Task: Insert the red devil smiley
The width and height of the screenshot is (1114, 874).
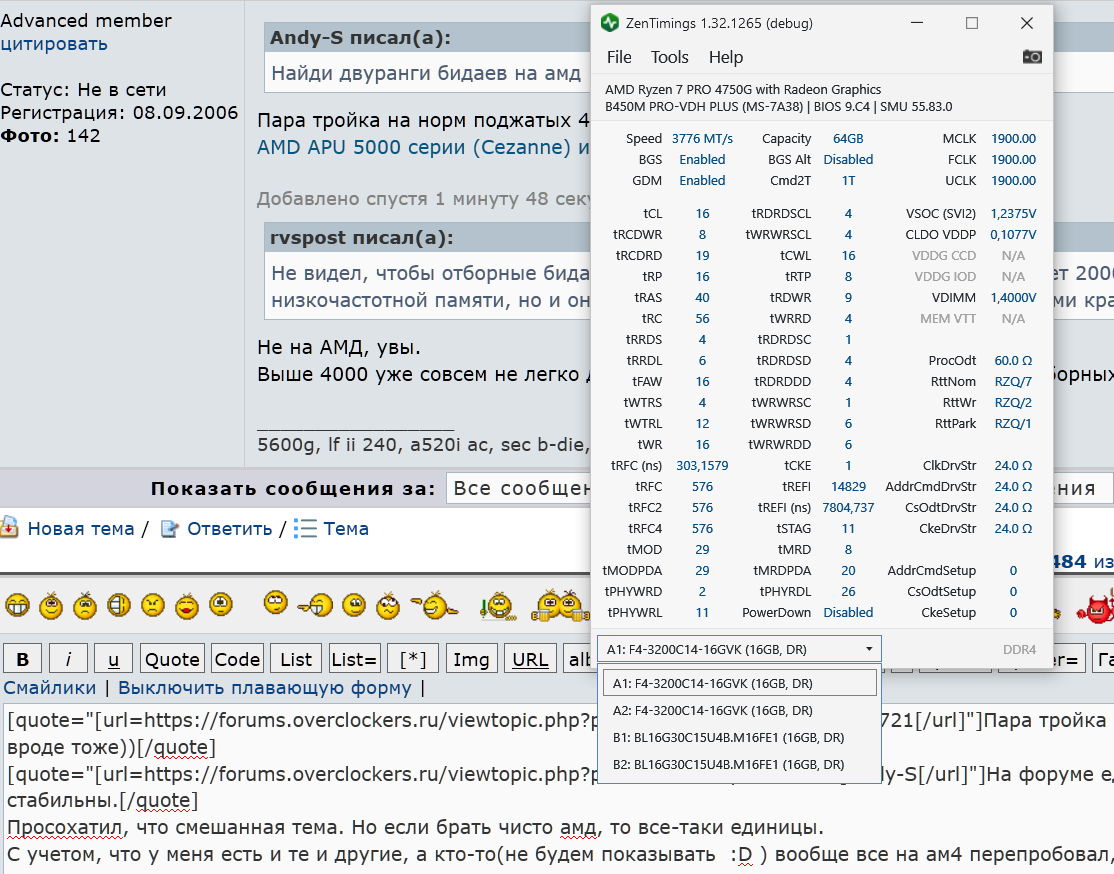Action: 1096,607
